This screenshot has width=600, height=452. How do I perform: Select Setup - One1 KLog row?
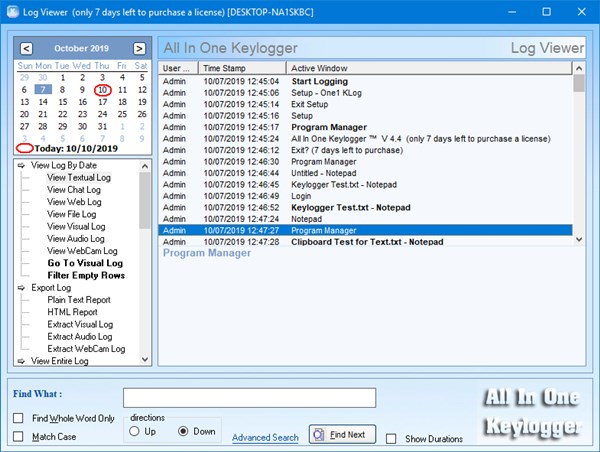pos(365,93)
